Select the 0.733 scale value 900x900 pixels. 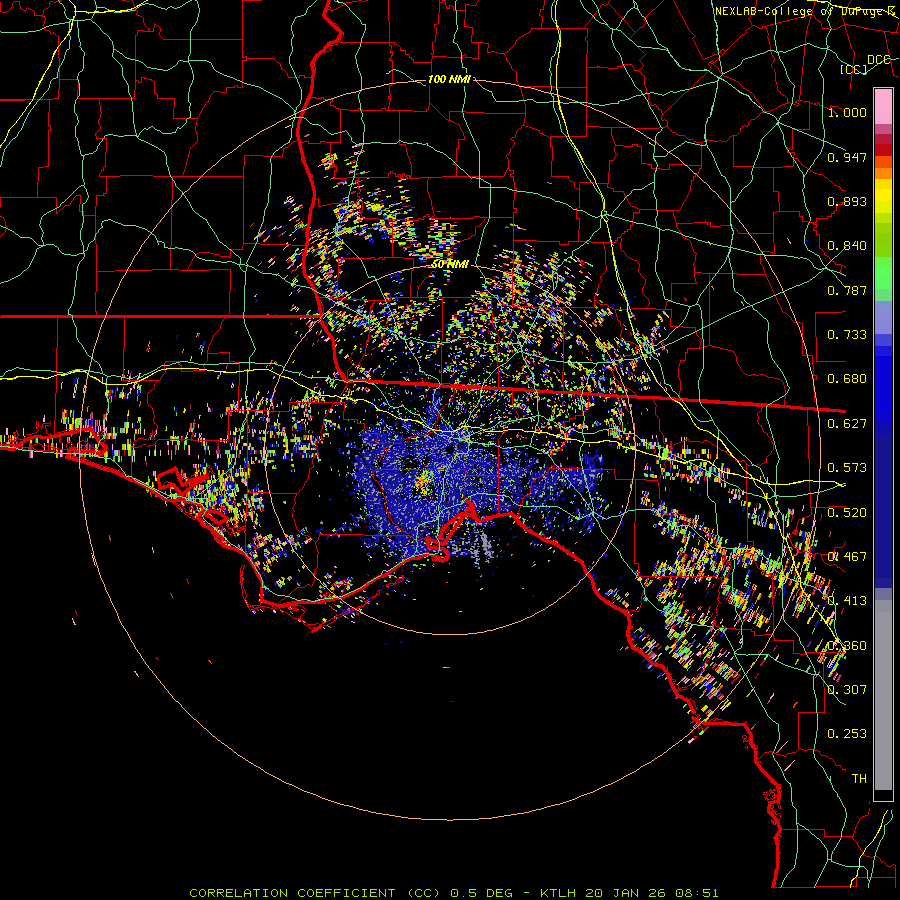tap(847, 335)
